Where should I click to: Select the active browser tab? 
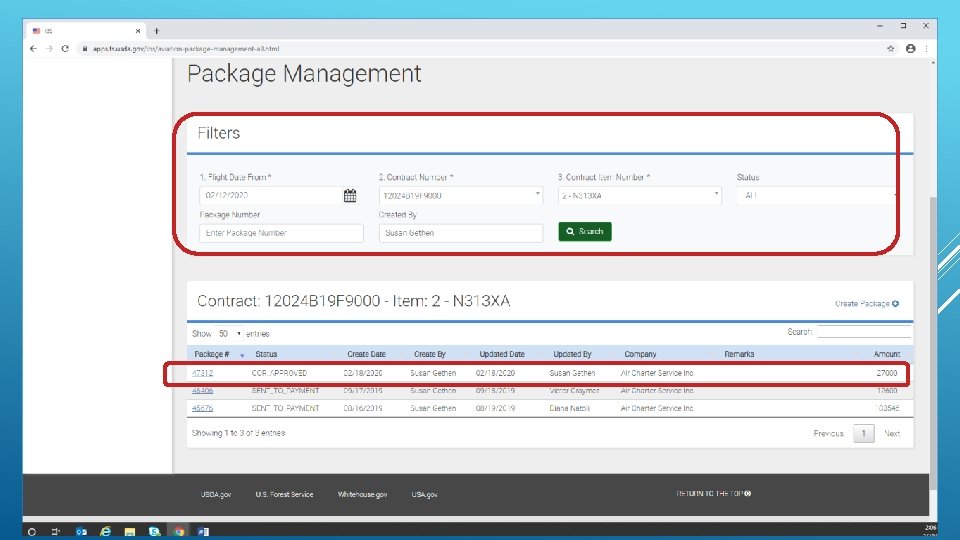86,31
